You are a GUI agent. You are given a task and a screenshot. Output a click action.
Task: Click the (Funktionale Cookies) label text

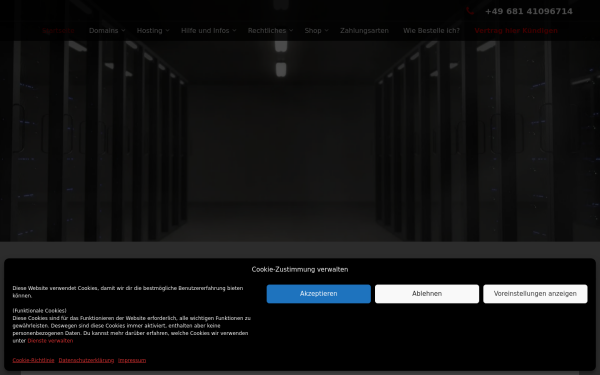[x=39, y=311]
